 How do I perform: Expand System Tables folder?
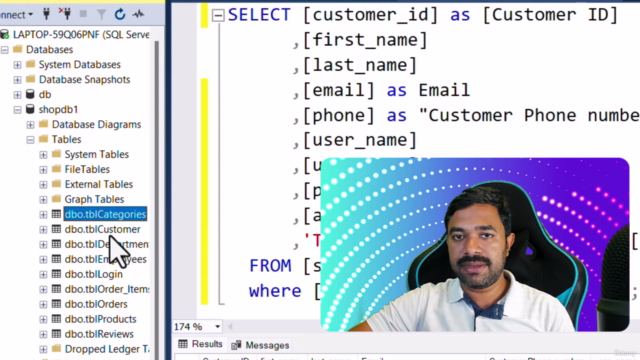(x=43, y=155)
